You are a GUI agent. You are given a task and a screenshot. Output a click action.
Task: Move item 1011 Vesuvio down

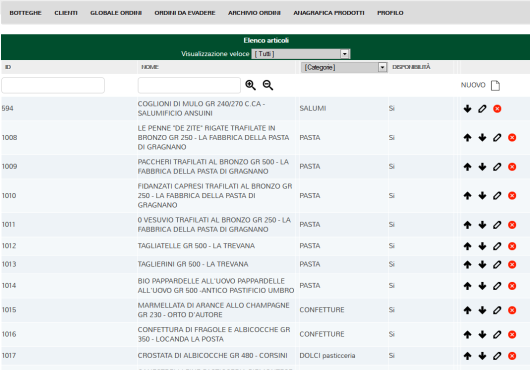(x=482, y=225)
